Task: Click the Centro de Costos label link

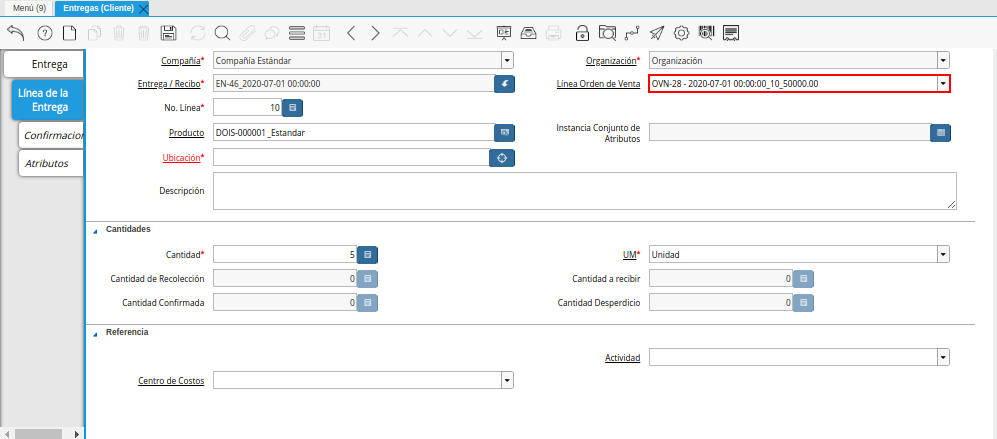Action: [171, 380]
